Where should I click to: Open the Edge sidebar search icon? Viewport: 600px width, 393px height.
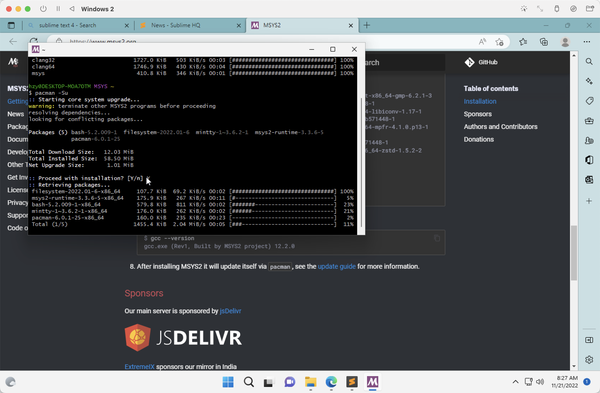click(589, 62)
